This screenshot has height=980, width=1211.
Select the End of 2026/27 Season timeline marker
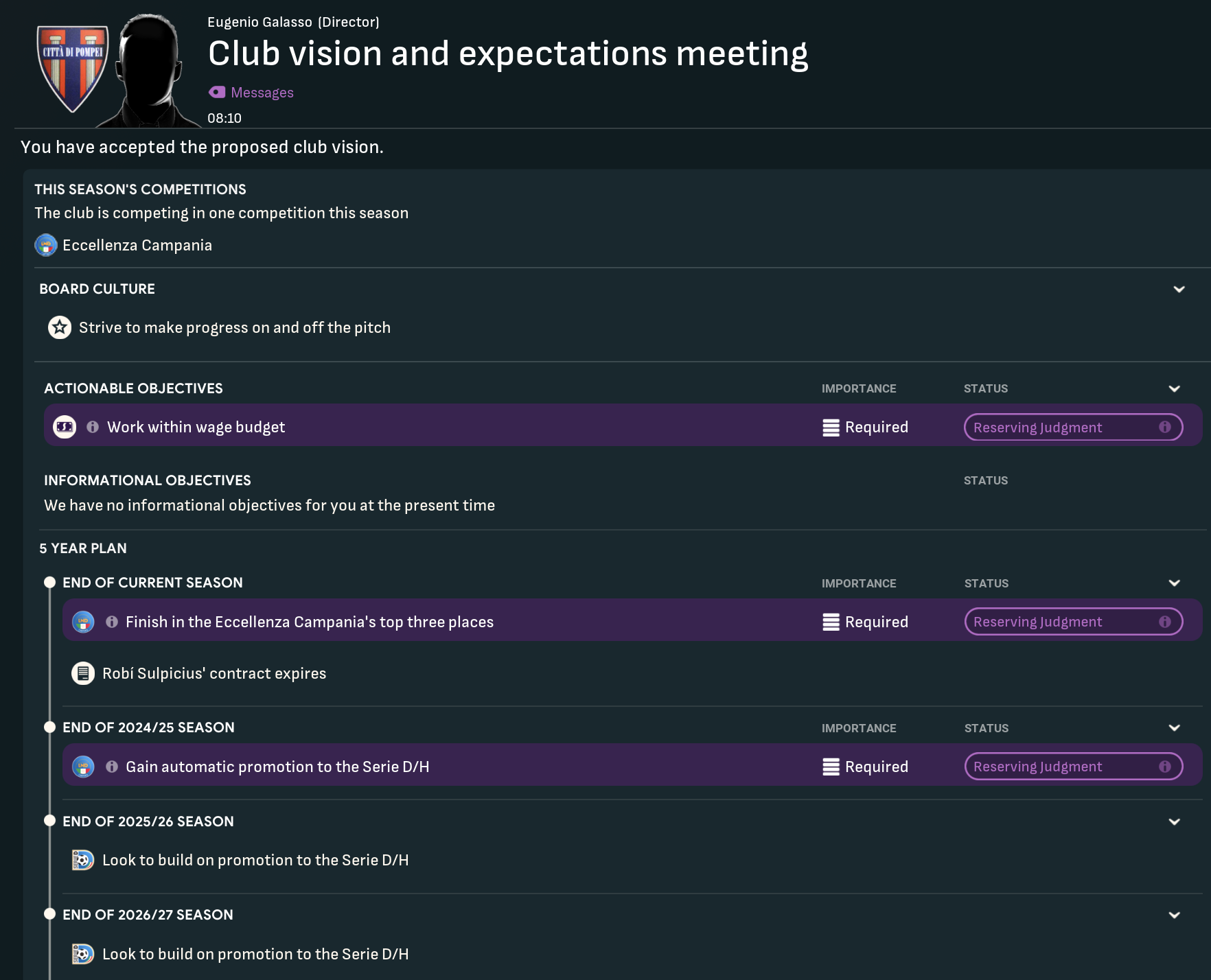click(x=49, y=914)
